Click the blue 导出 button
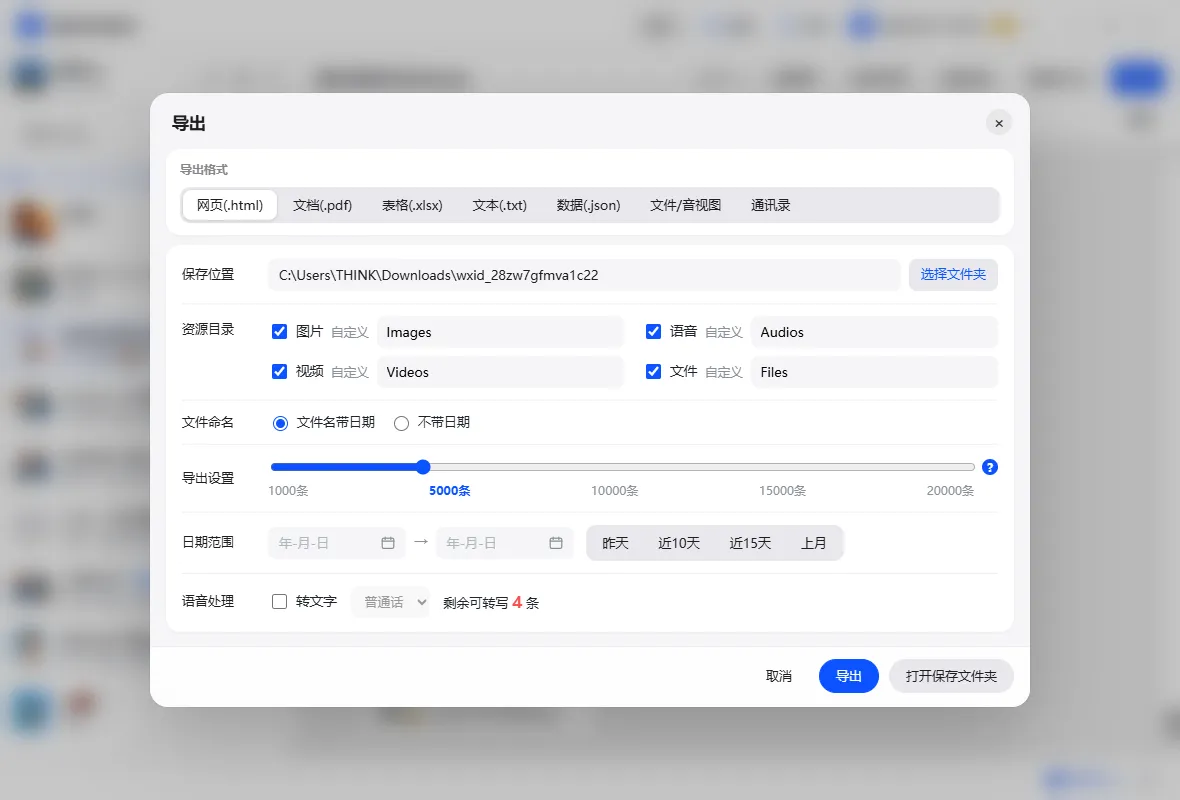 click(848, 676)
